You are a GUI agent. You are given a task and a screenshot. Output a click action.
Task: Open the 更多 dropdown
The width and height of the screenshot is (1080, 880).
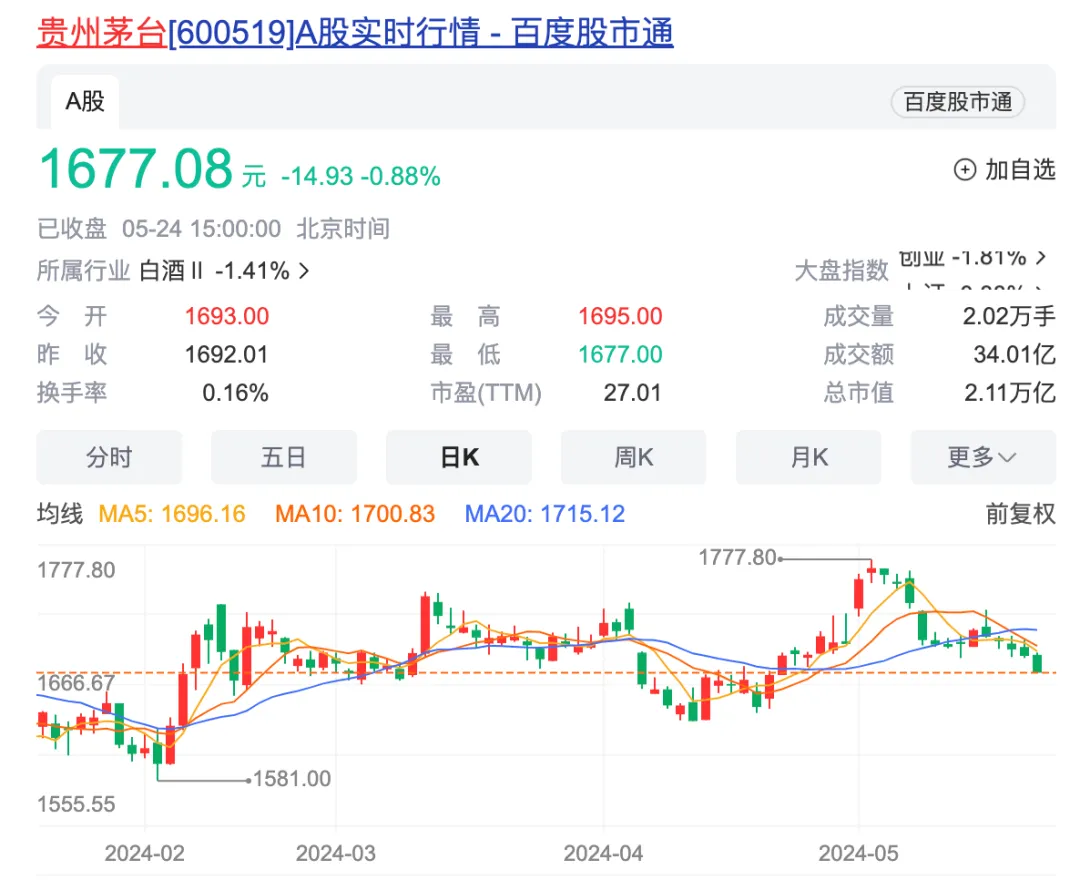tap(983, 457)
